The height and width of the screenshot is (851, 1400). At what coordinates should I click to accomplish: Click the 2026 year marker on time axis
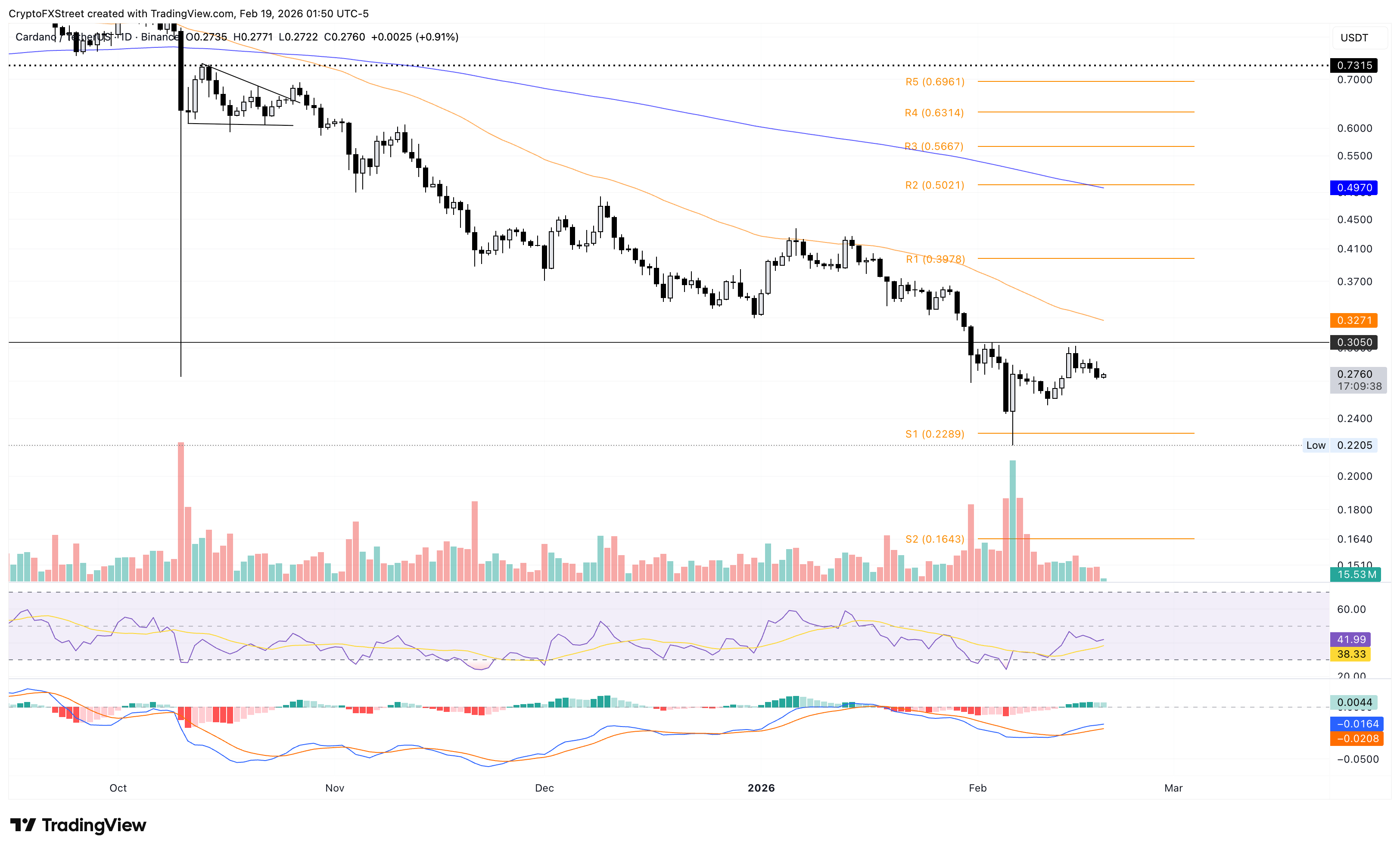(761, 788)
